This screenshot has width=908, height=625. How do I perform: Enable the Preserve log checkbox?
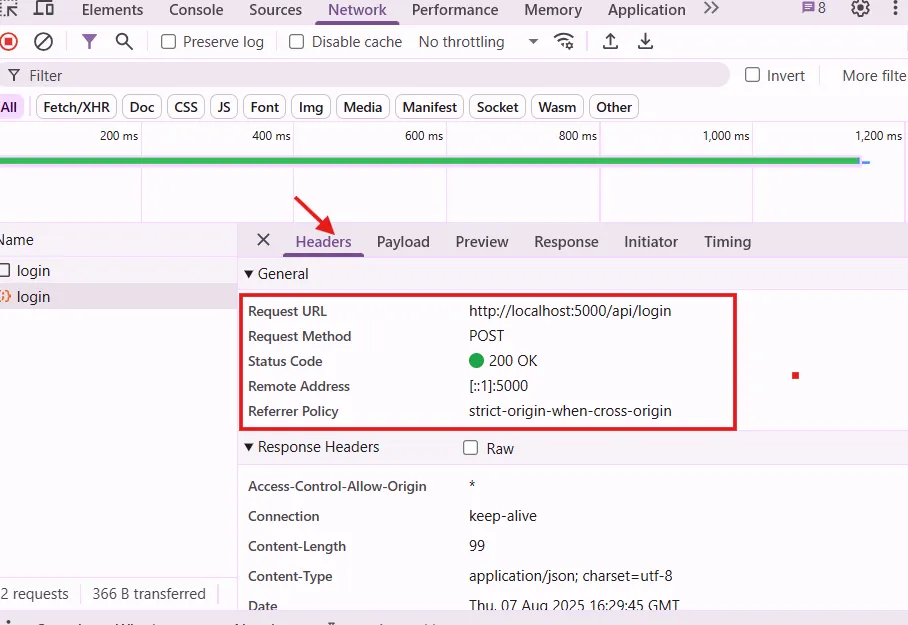click(169, 42)
